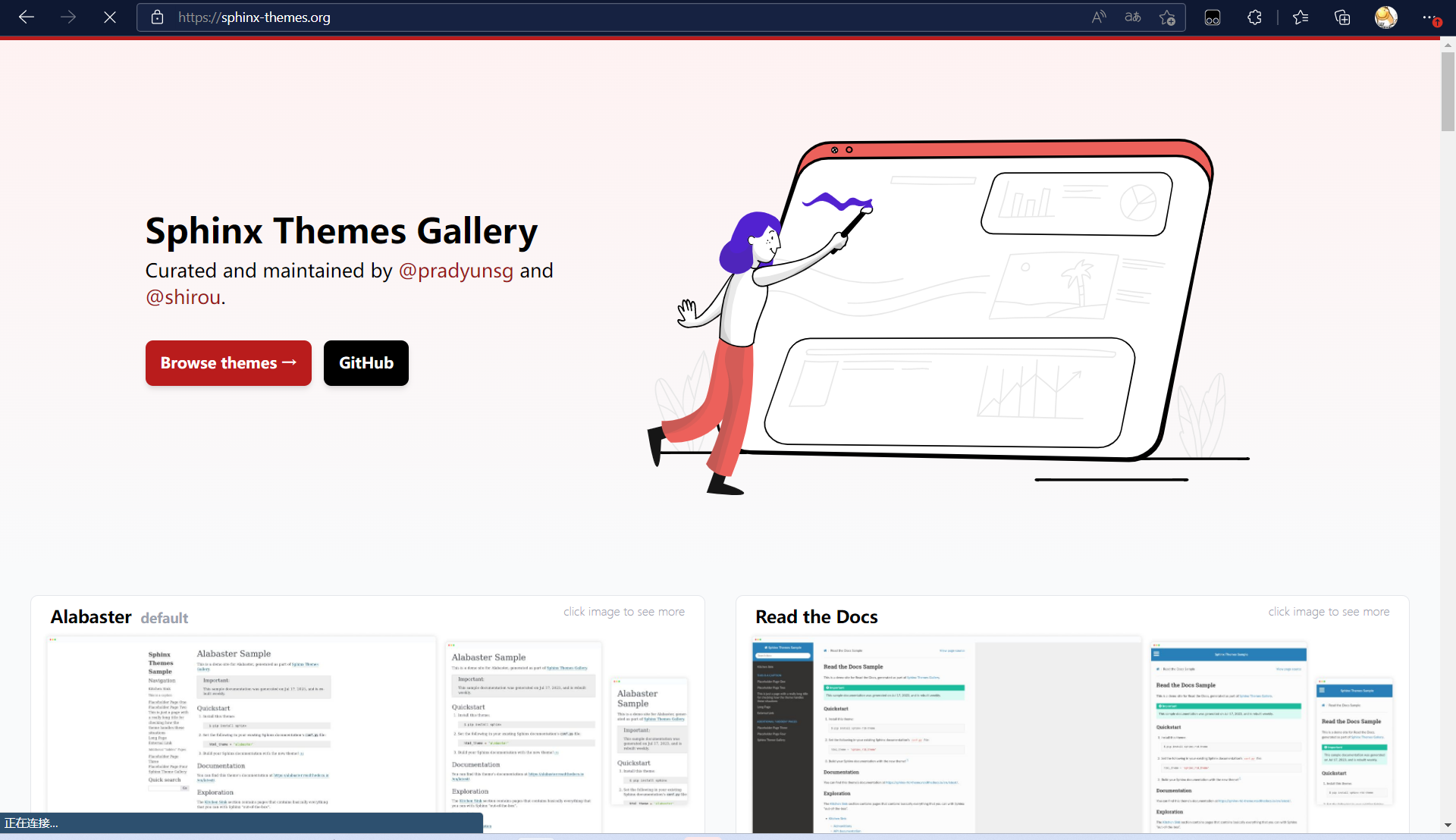Open the Read the Docs tablet preview
The width and height of the screenshot is (1456, 840).
(1228, 737)
